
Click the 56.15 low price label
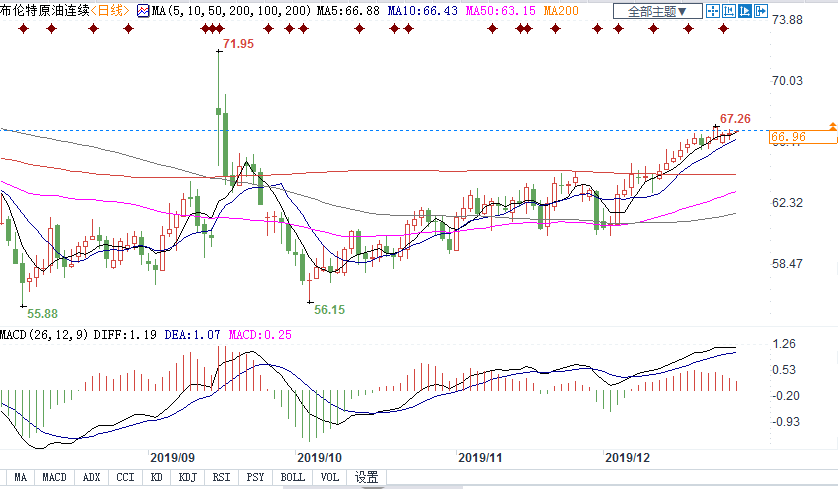click(x=329, y=310)
